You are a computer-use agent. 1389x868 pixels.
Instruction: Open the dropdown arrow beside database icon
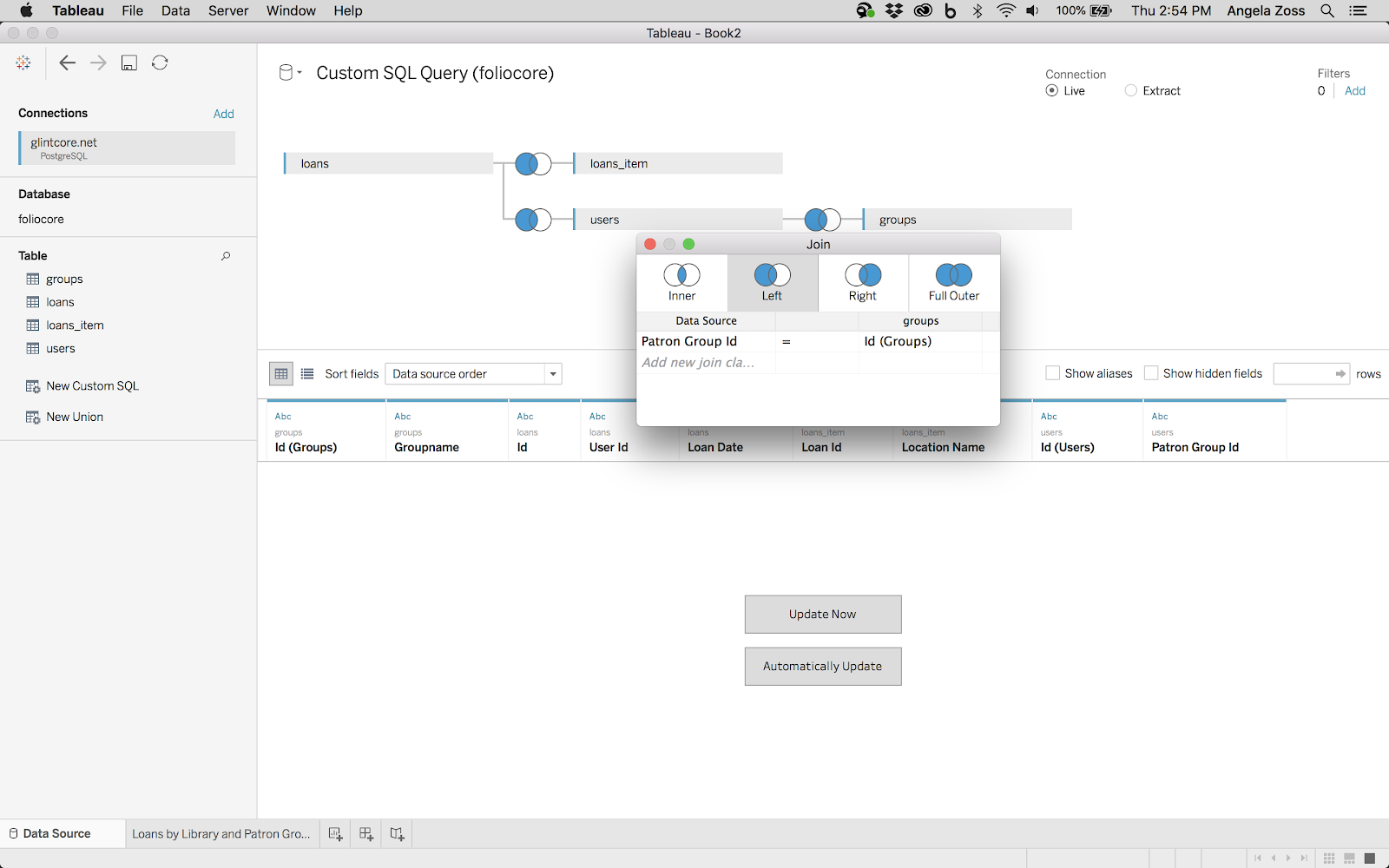coord(300,73)
